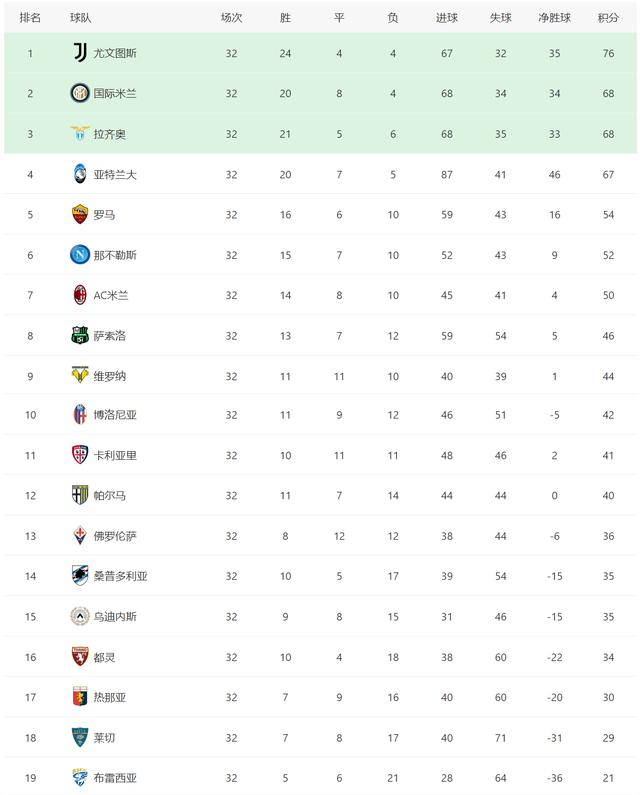
Task: Click the 积分 column header
Action: point(607,17)
